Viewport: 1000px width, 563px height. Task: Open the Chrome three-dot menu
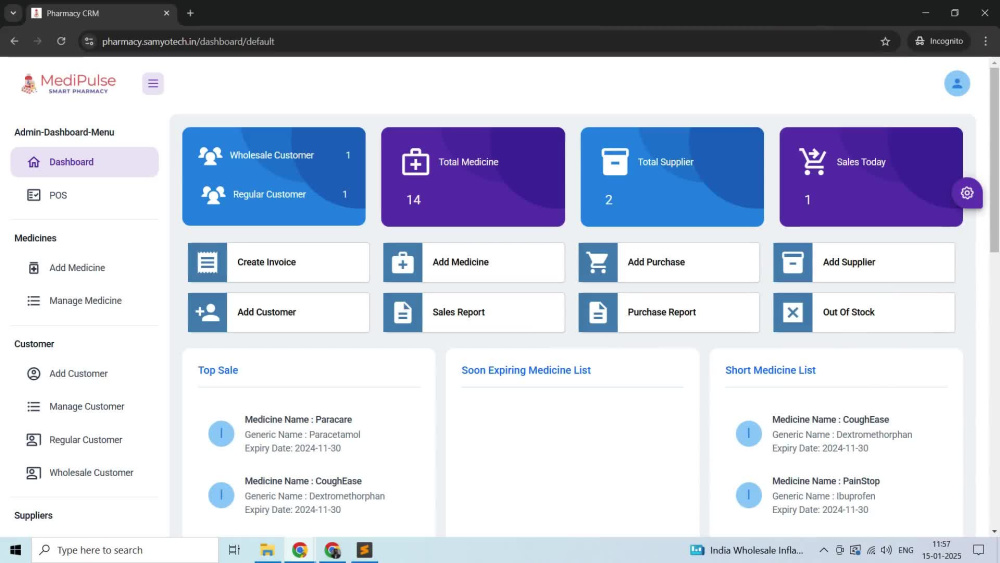(x=985, y=41)
